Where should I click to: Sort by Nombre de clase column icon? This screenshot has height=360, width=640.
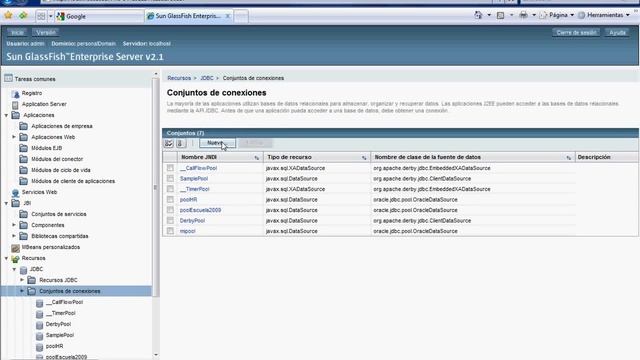569,158
